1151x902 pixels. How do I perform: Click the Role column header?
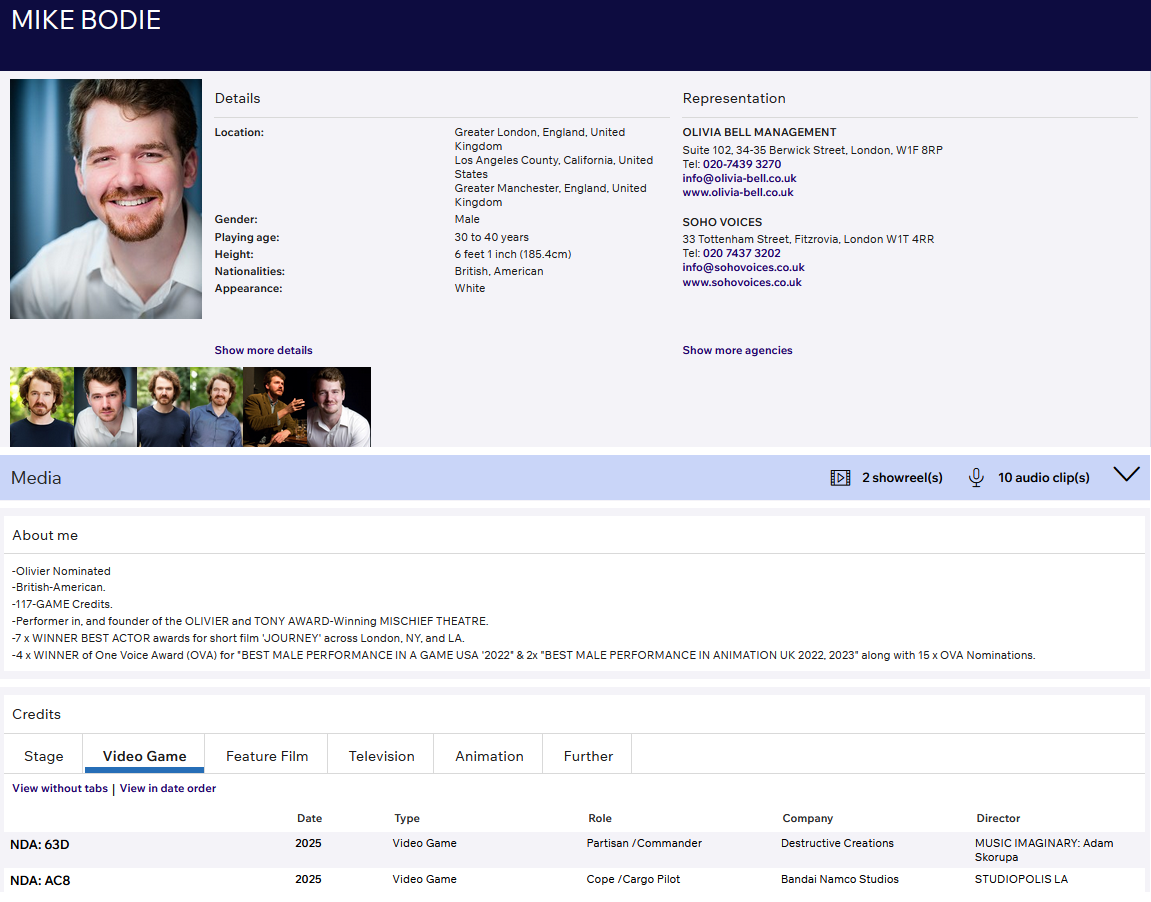pyautogui.click(x=600, y=818)
